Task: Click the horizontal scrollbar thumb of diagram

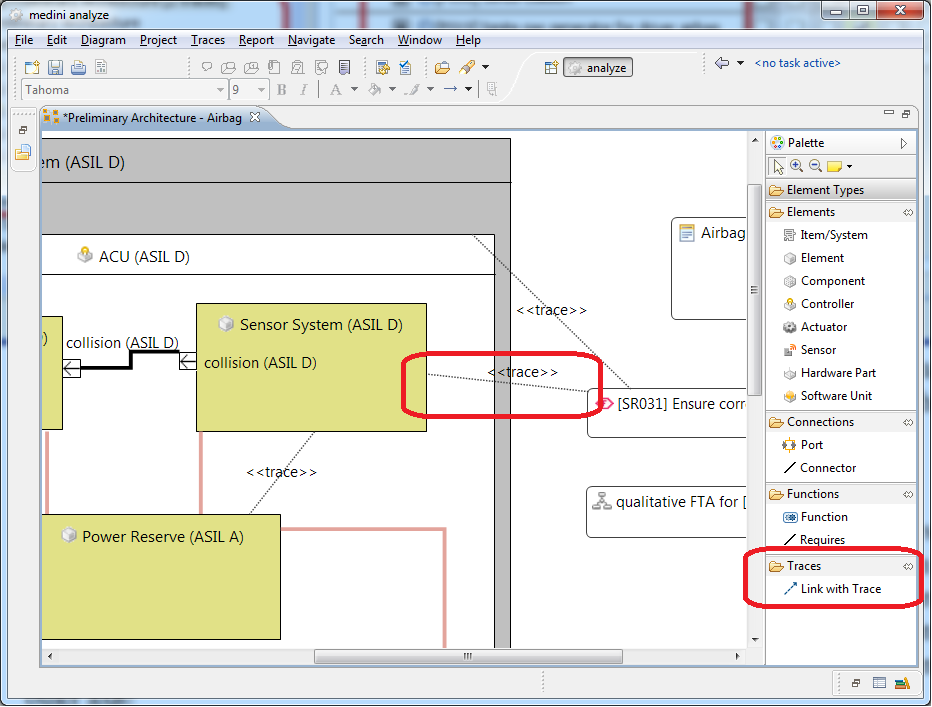Action: [x=466, y=657]
